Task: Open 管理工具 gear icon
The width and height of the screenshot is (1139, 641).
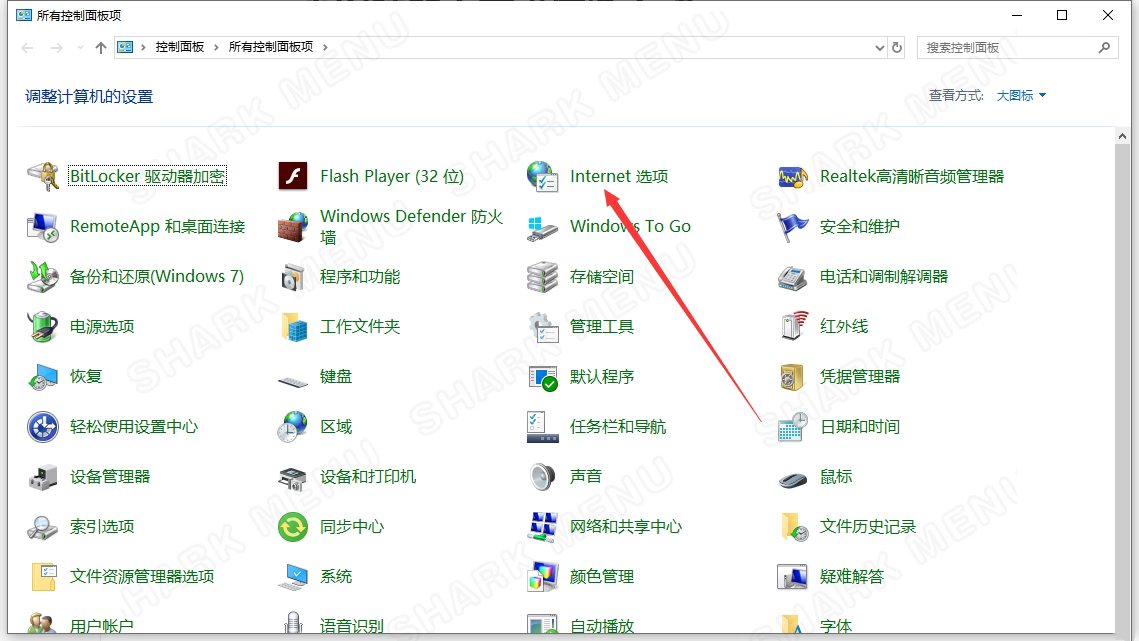Action: tap(543, 327)
